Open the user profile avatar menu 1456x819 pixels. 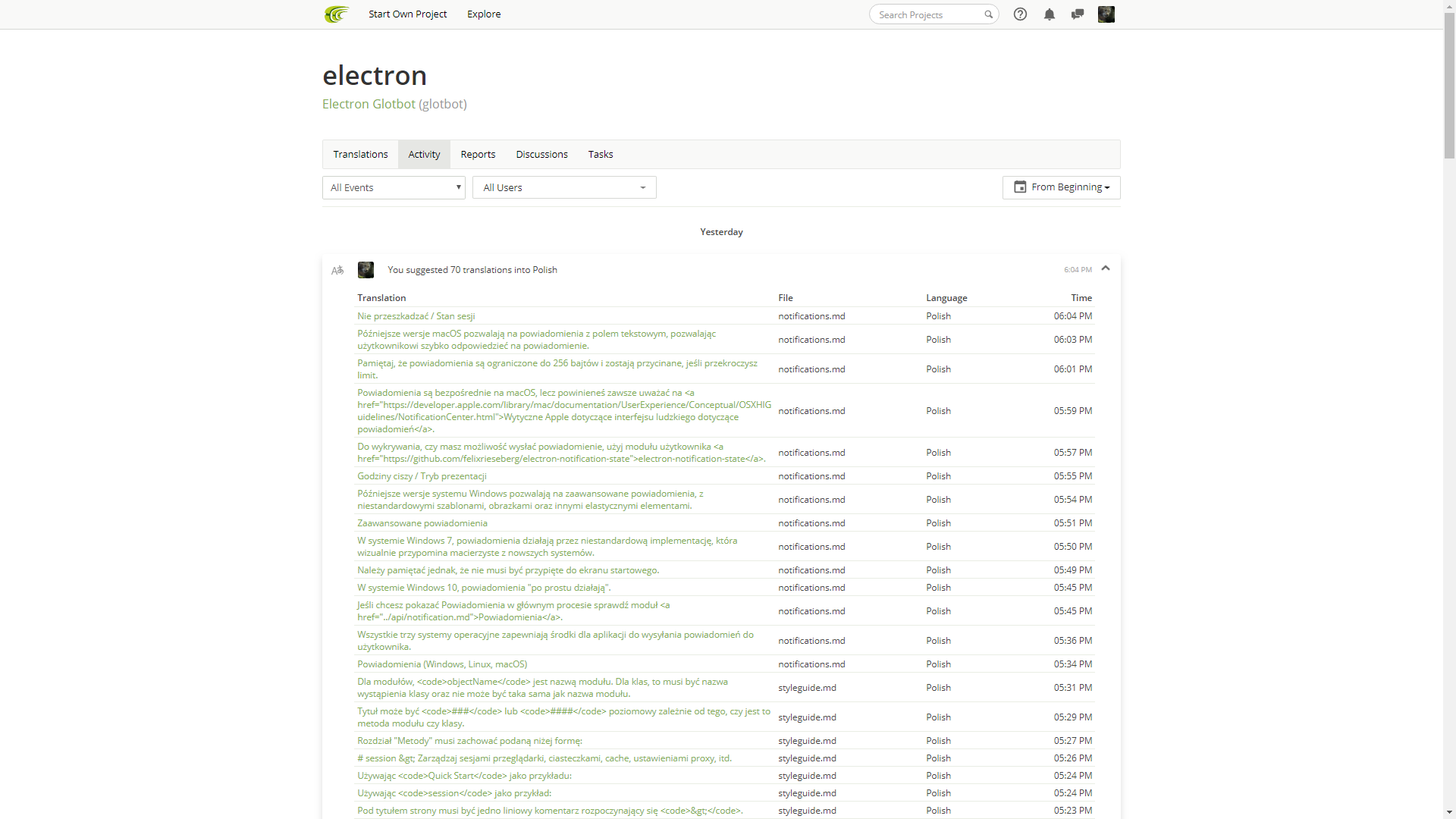click(x=1106, y=14)
